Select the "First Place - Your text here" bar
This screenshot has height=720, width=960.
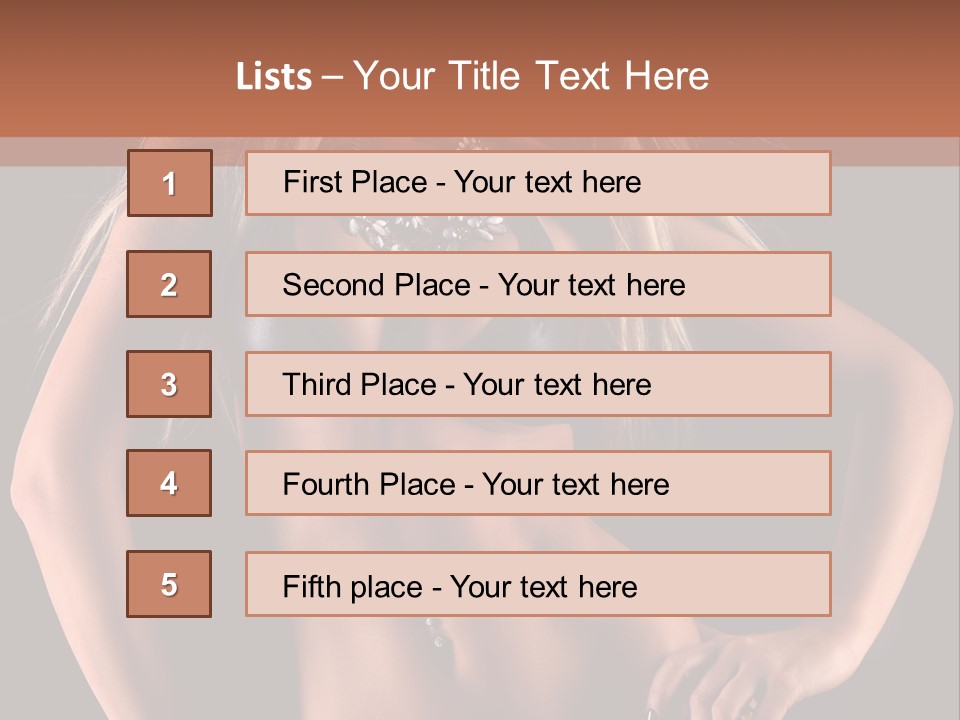click(x=538, y=183)
